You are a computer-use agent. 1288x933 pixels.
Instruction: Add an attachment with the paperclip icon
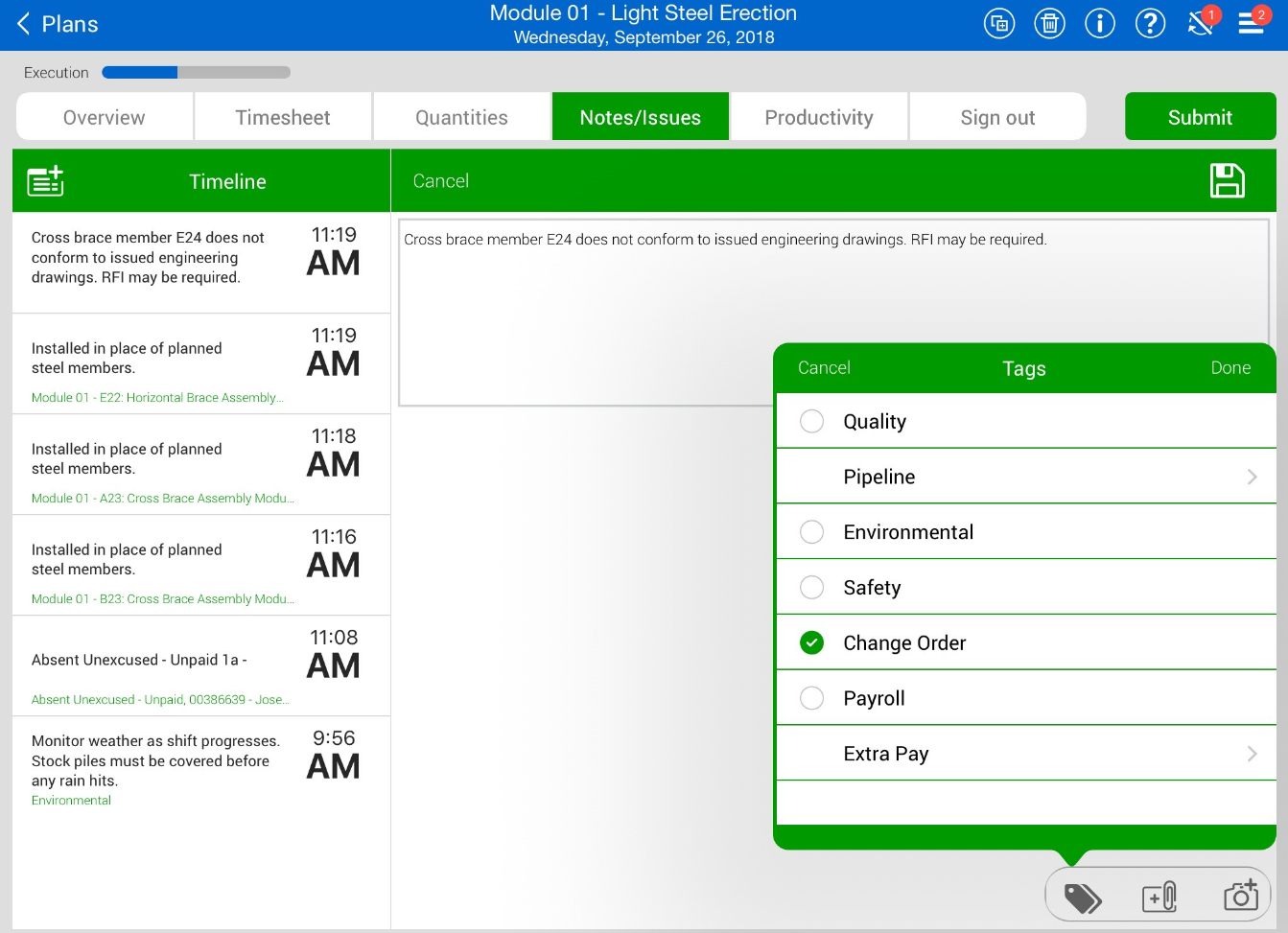[x=1159, y=898]
